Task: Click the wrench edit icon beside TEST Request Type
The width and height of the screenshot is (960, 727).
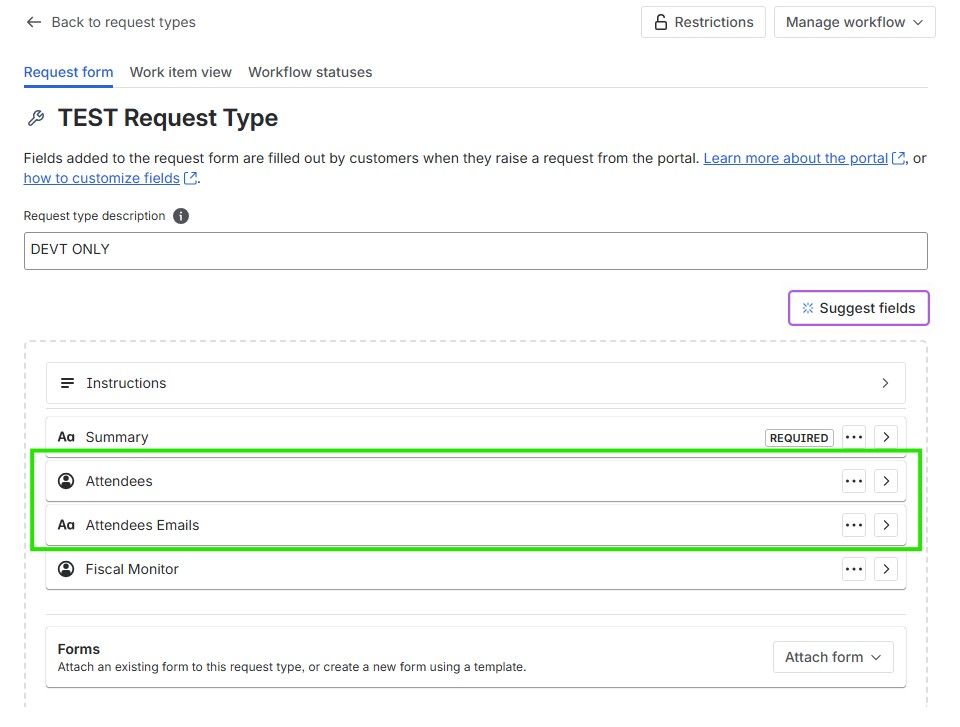Action: [x=37, y=118]
